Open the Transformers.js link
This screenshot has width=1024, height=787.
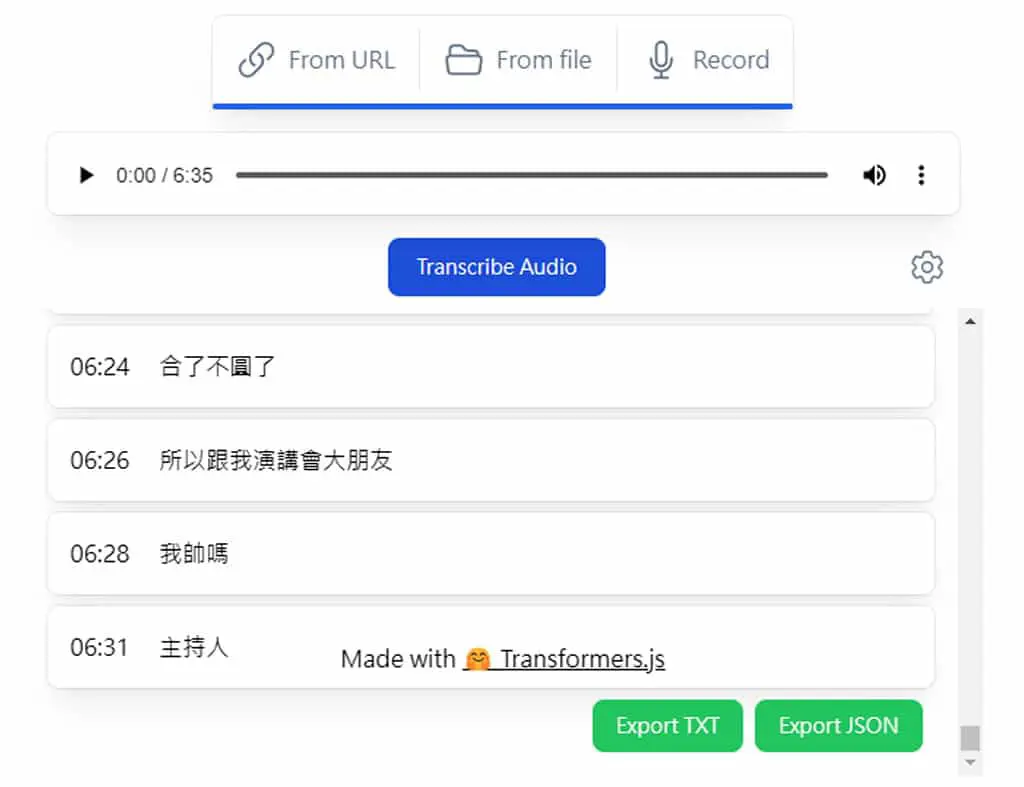coord(564,659)
